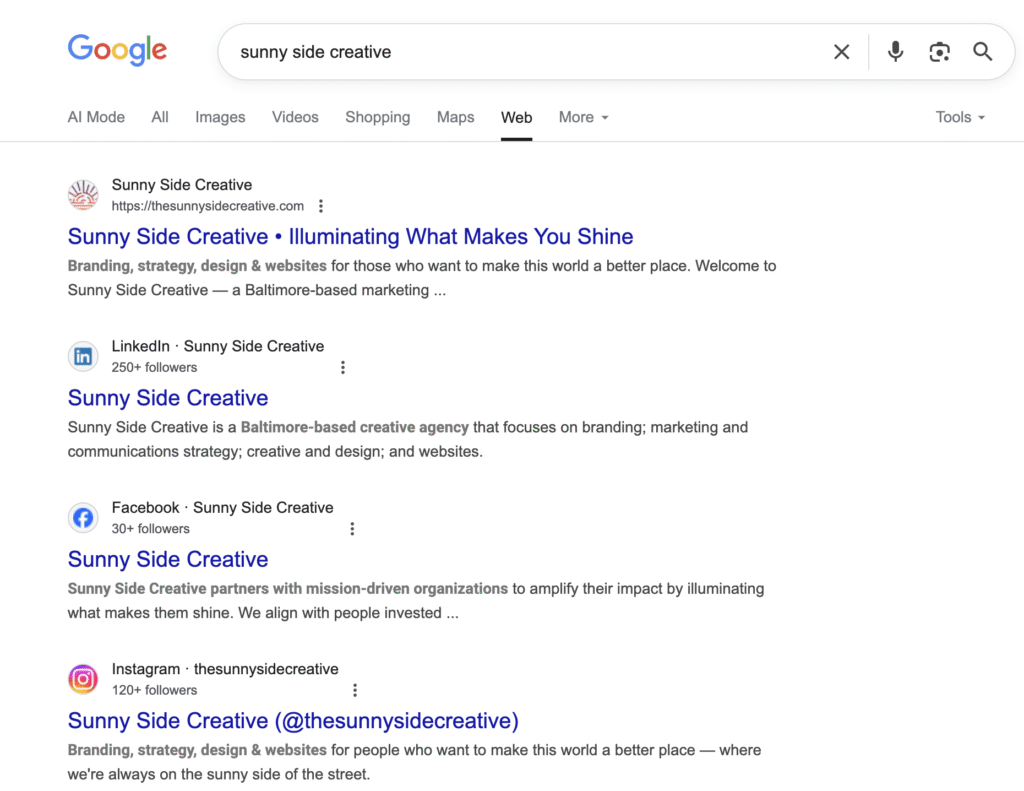Open the Maps tab
The width and height of the screenshot is (1024, 791).
pos(455,117)
